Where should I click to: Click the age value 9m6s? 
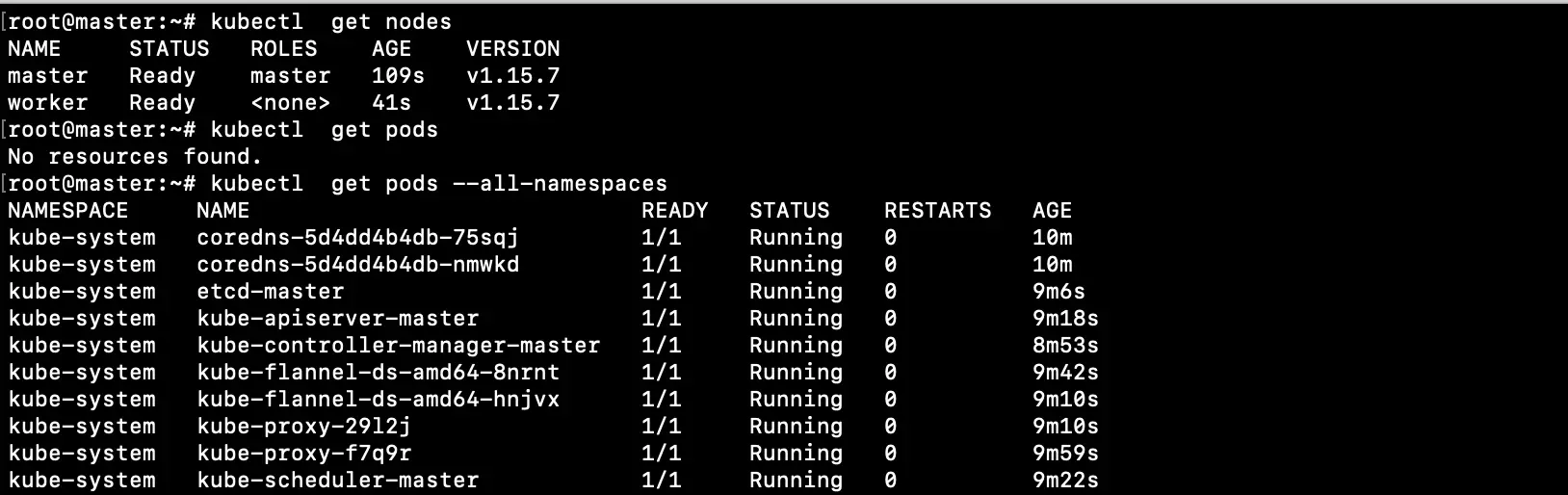[1058, 291]
